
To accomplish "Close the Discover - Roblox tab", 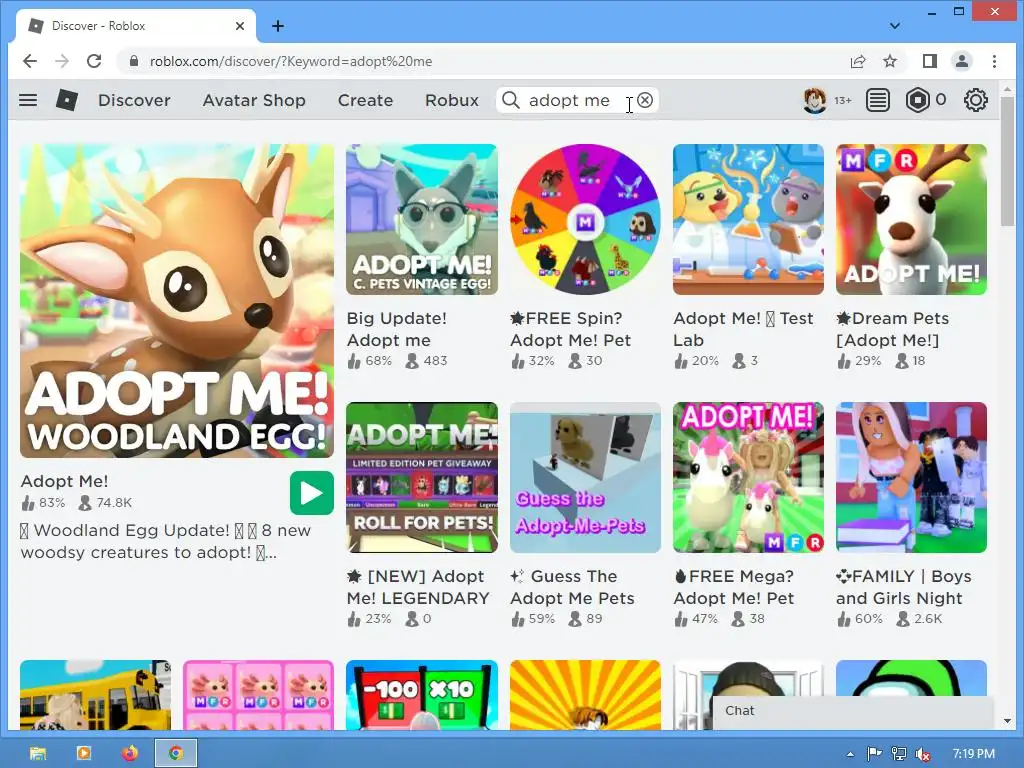I will coord(240,26).
